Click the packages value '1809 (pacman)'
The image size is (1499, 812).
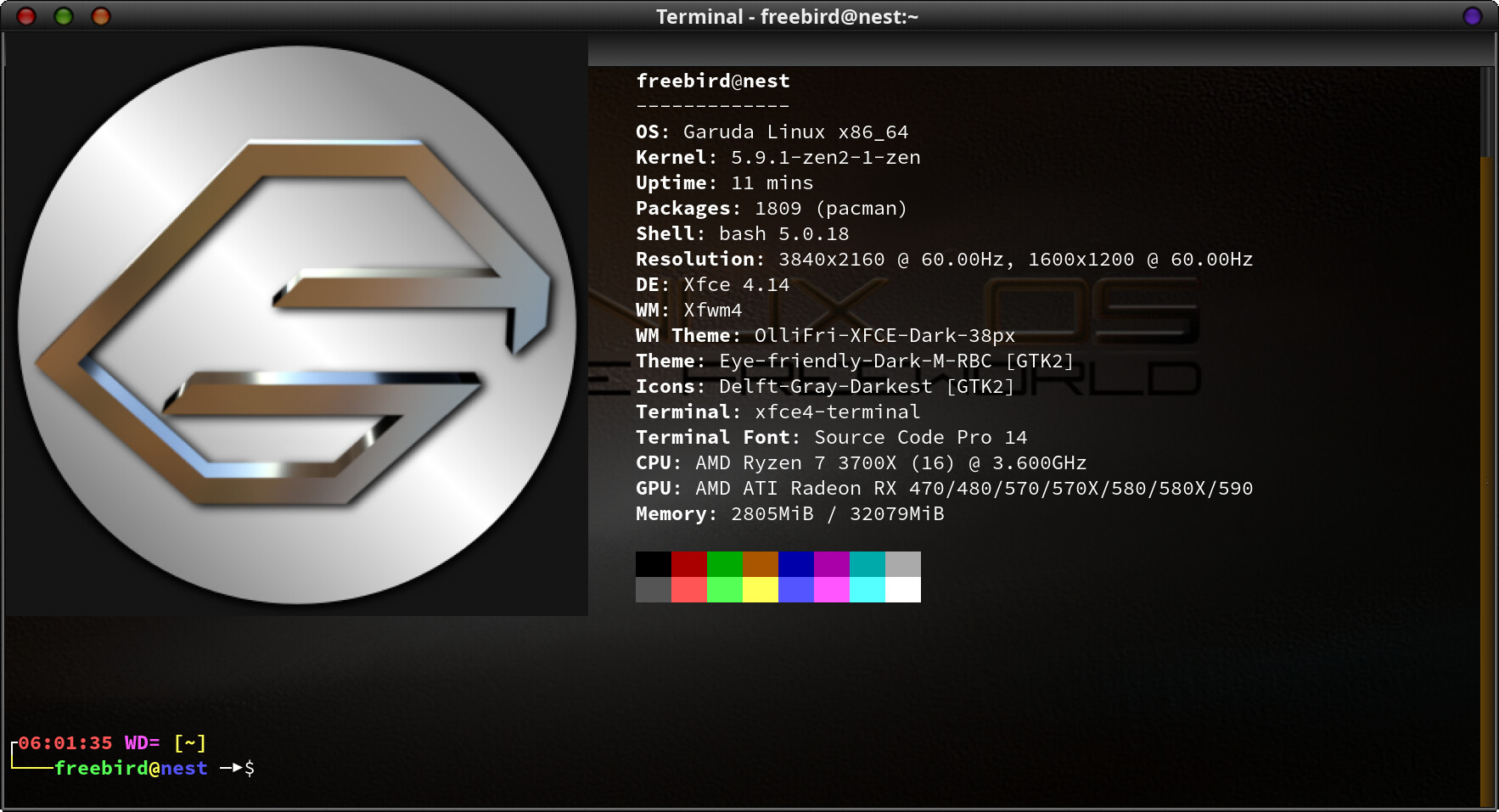coord(831,209)
